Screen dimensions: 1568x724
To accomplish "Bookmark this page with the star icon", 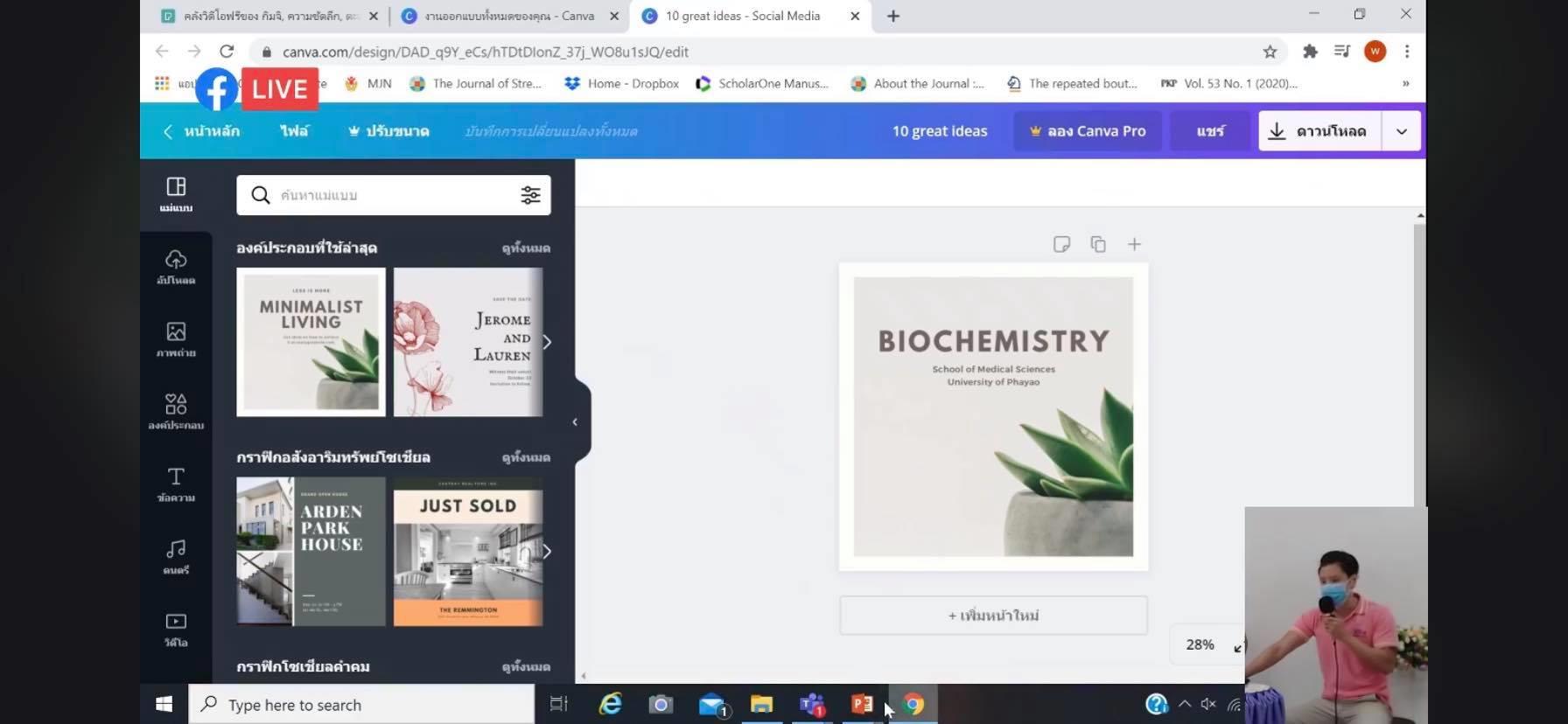I will (1270, 52).
